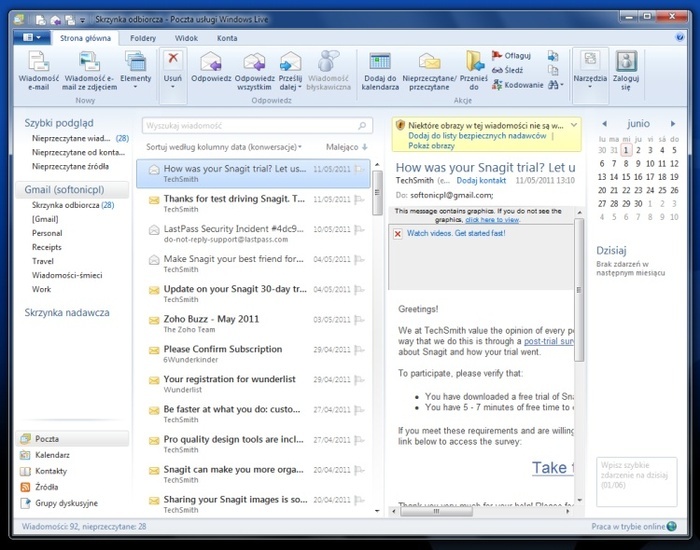This screenshot has width=700, height=550.
Task: Click the reading pane horizontal scrollbar thumb
Action: tap(436, 512)
